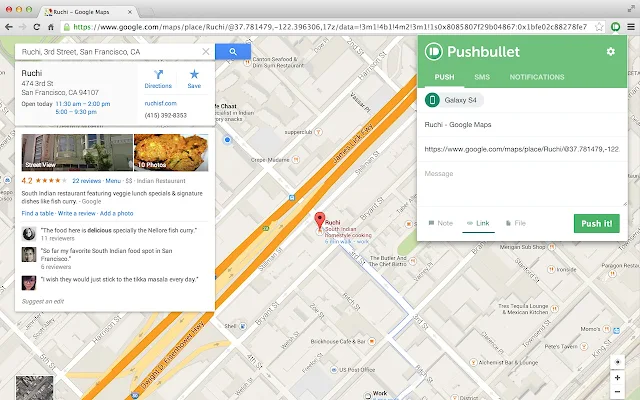
Task: Choose File push type
Action: click(x=516, y=223)
